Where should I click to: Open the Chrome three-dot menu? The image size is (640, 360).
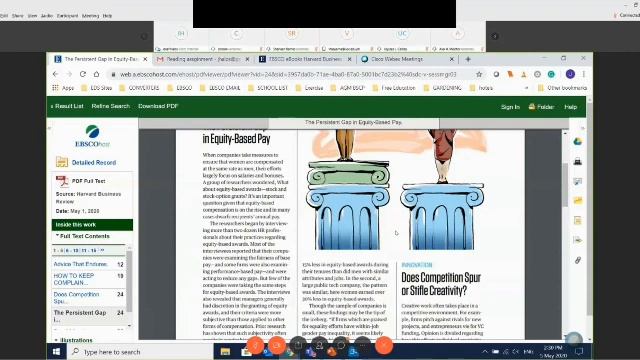click(x=584, y=74)
